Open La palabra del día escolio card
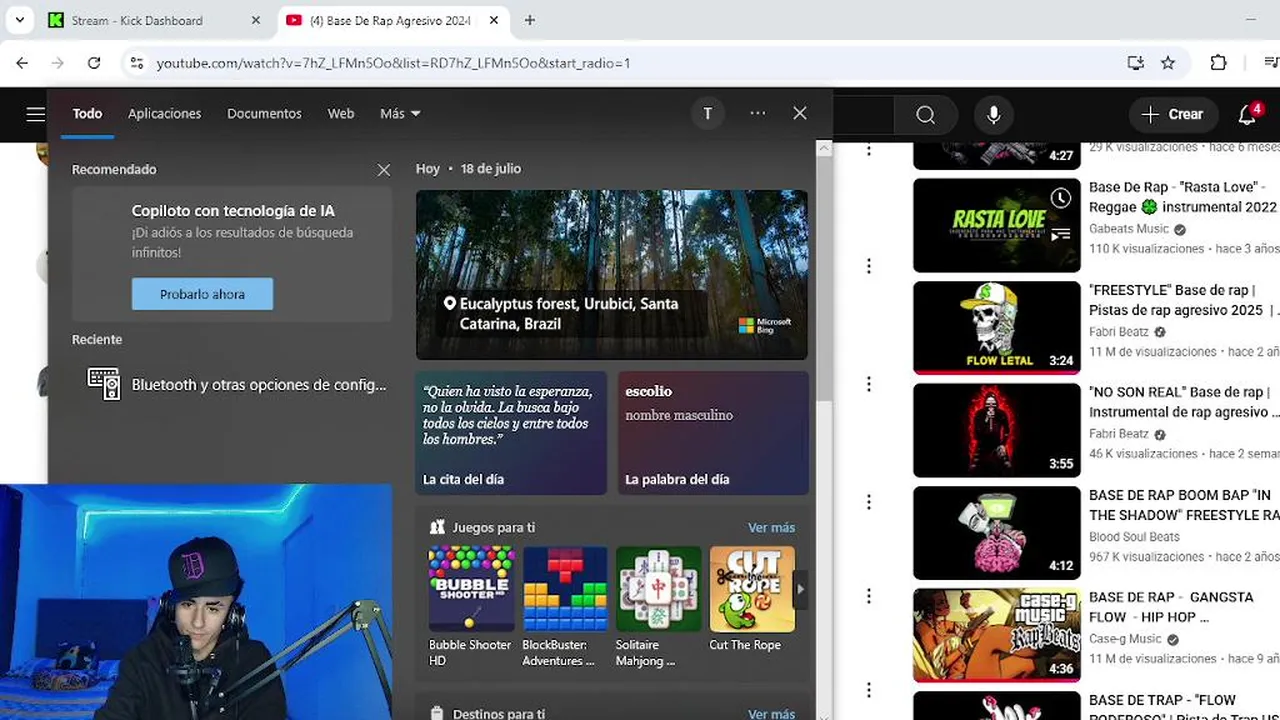 click(713, 433)
